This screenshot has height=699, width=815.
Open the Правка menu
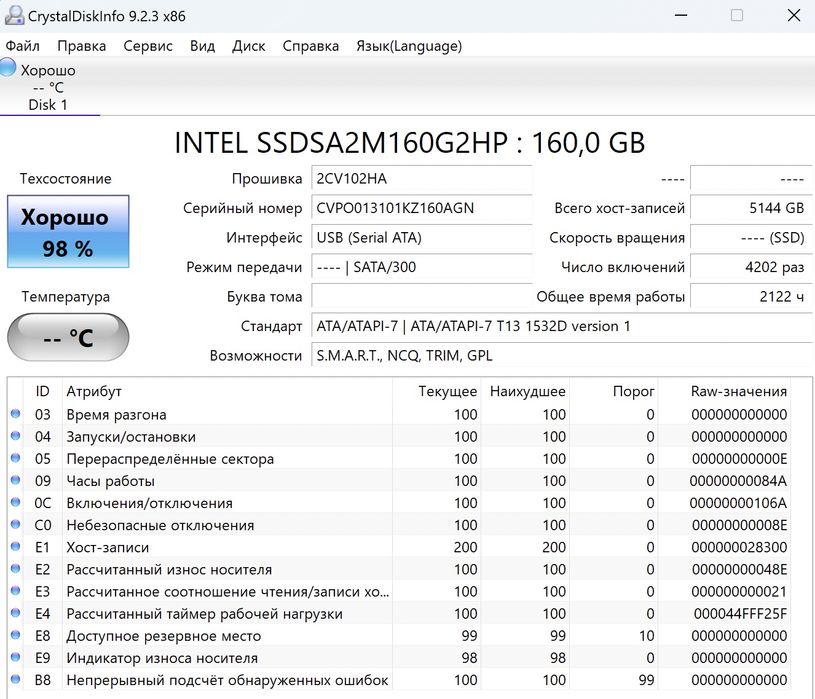[82, 46]
